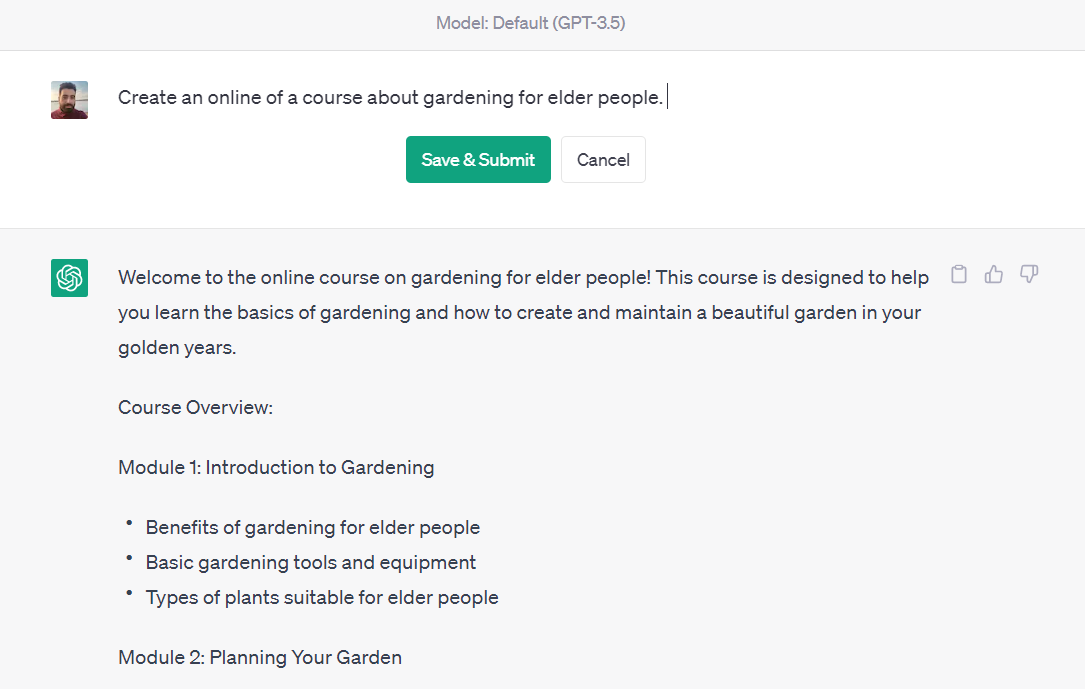The image size is (1085, 689).
Task: Click the green ChatGPT logo avatar
Action: (70, 278)
